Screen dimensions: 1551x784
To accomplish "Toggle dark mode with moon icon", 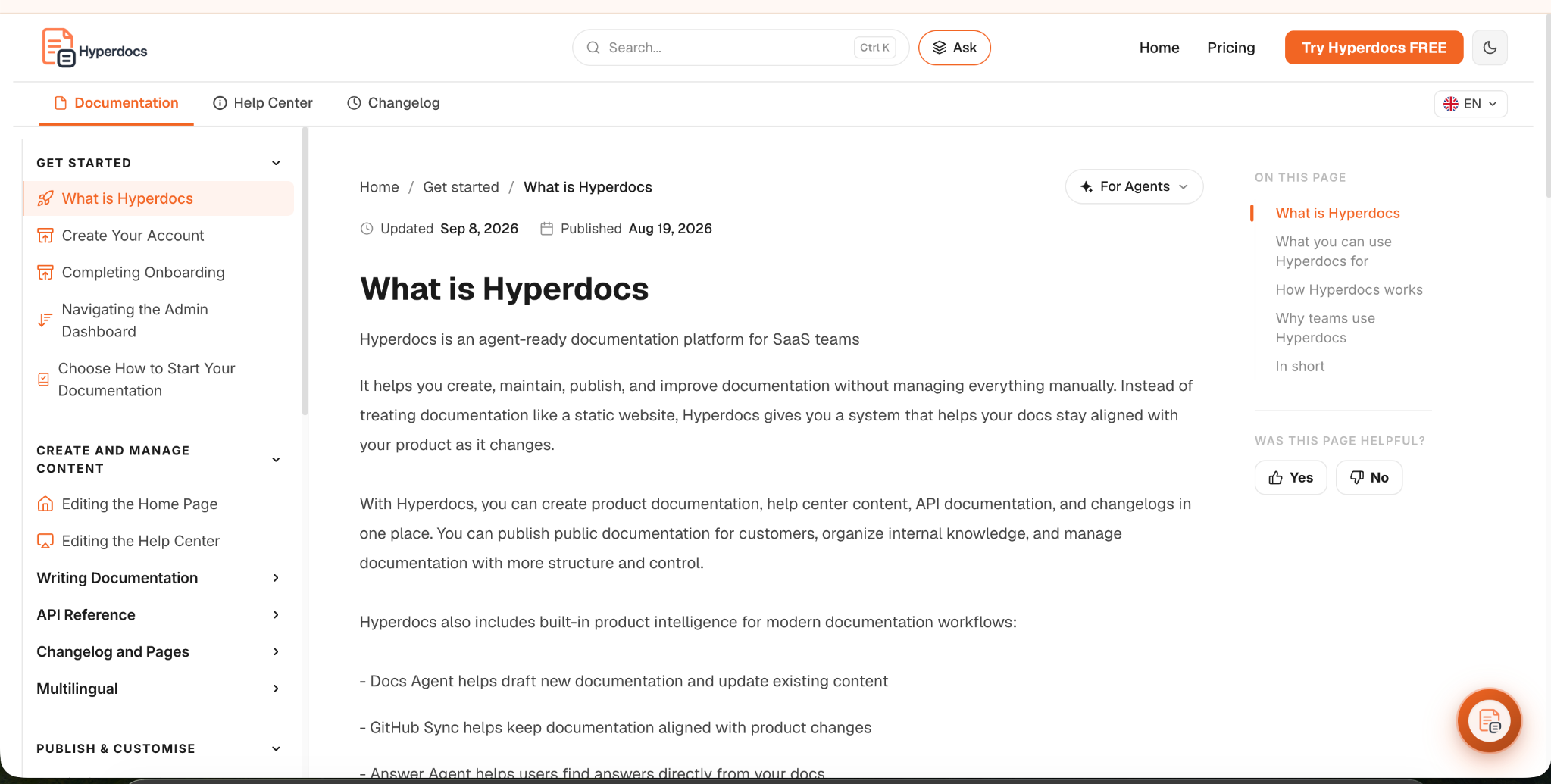I will (1490, 48).
